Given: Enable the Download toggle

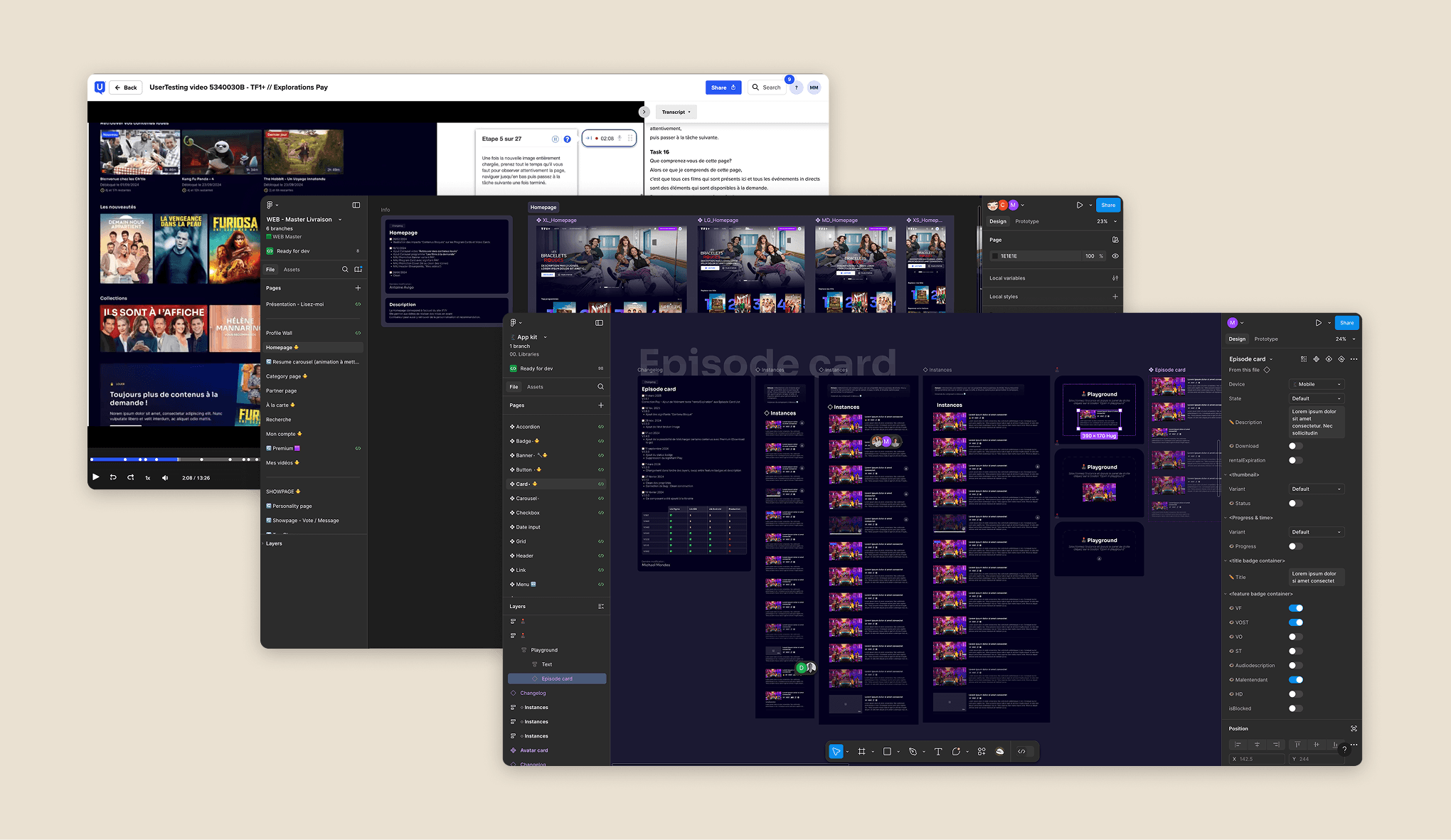Looking at the screenshot, I should (x=1295, y=446).
